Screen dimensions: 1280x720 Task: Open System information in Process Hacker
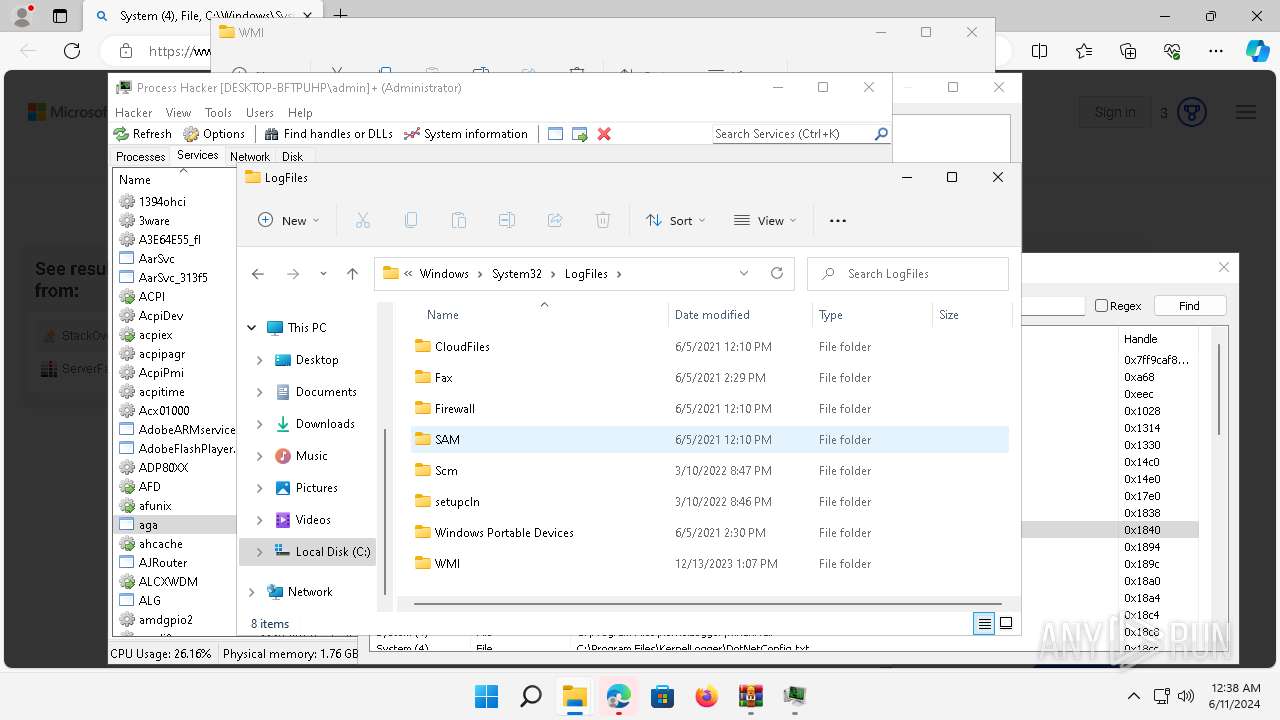coord(466,134)
